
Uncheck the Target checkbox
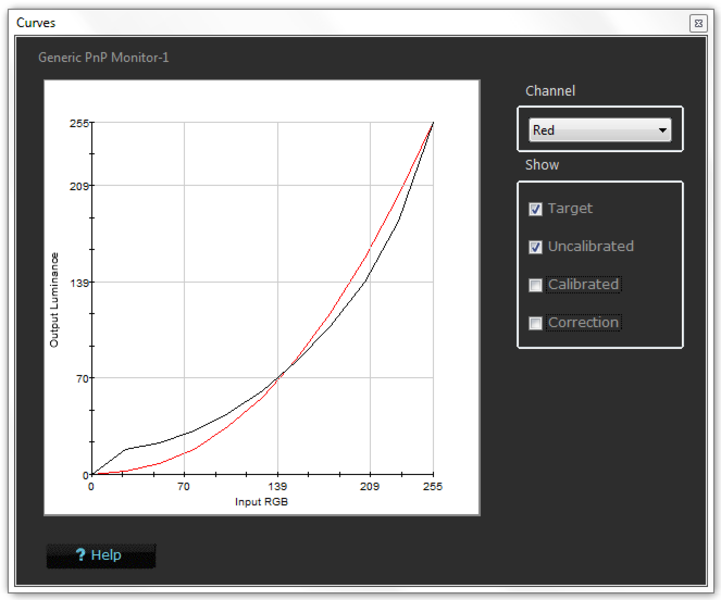[536, 209]
